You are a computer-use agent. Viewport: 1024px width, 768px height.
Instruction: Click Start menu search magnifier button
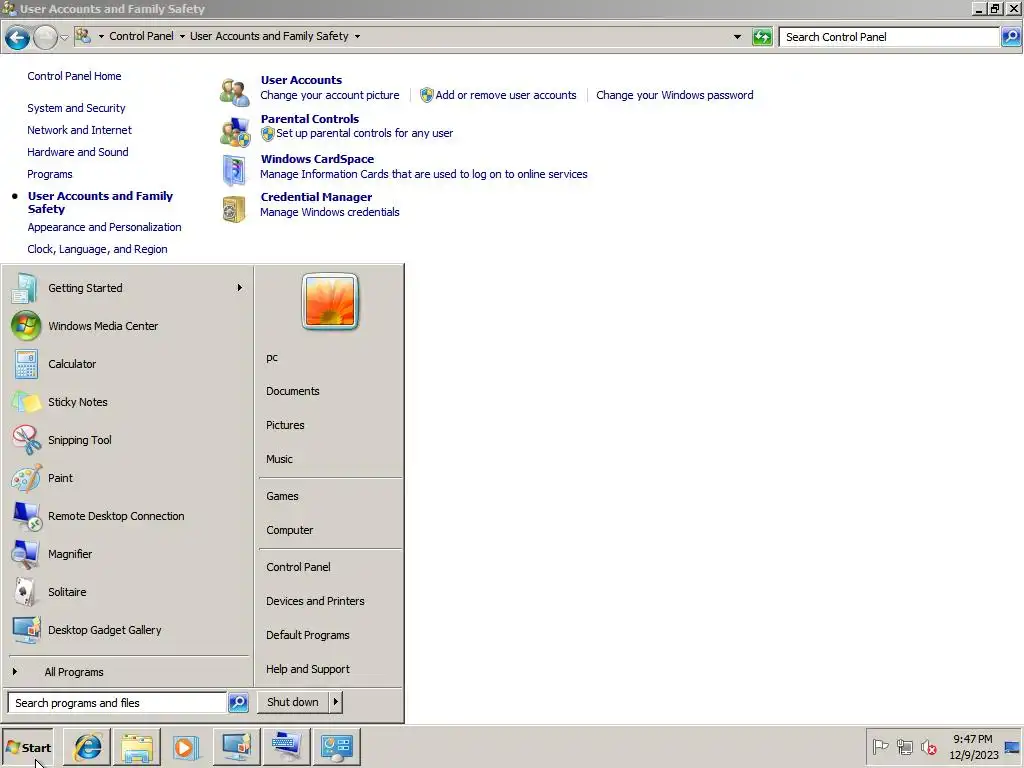[x=238, y=703]
